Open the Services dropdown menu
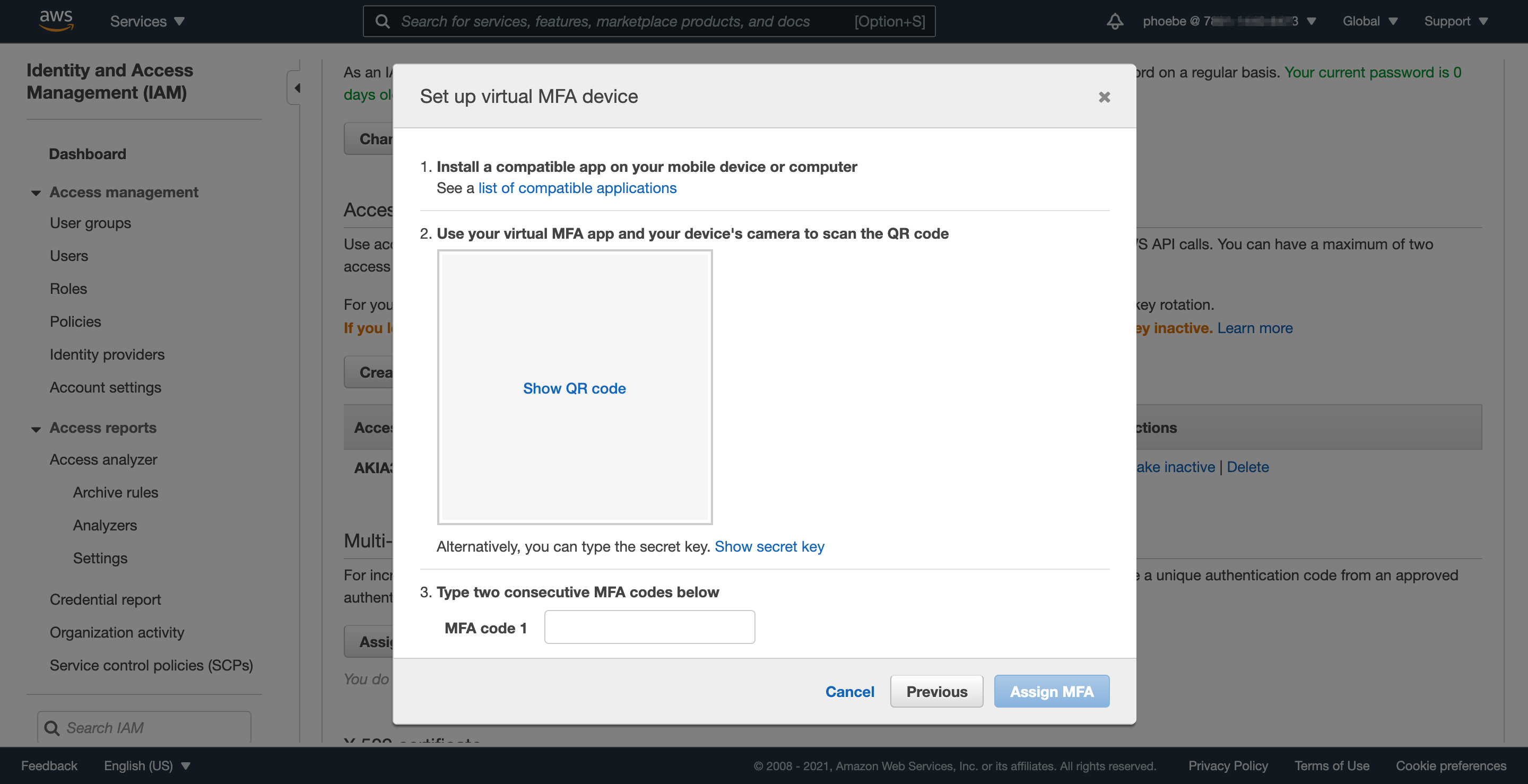The height and width of the screenshot is (784, 1528). coord(147,21)
